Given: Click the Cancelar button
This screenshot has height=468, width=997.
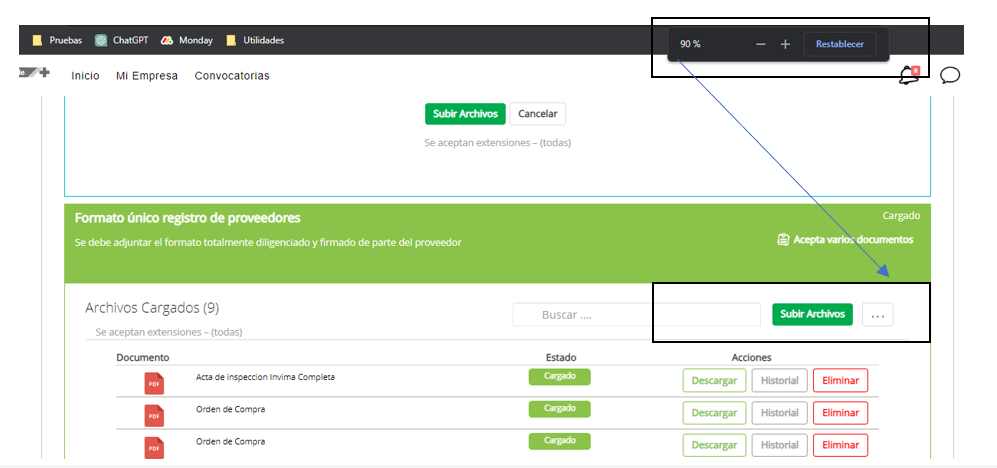Looking at the screenshot, I should 537,114.
